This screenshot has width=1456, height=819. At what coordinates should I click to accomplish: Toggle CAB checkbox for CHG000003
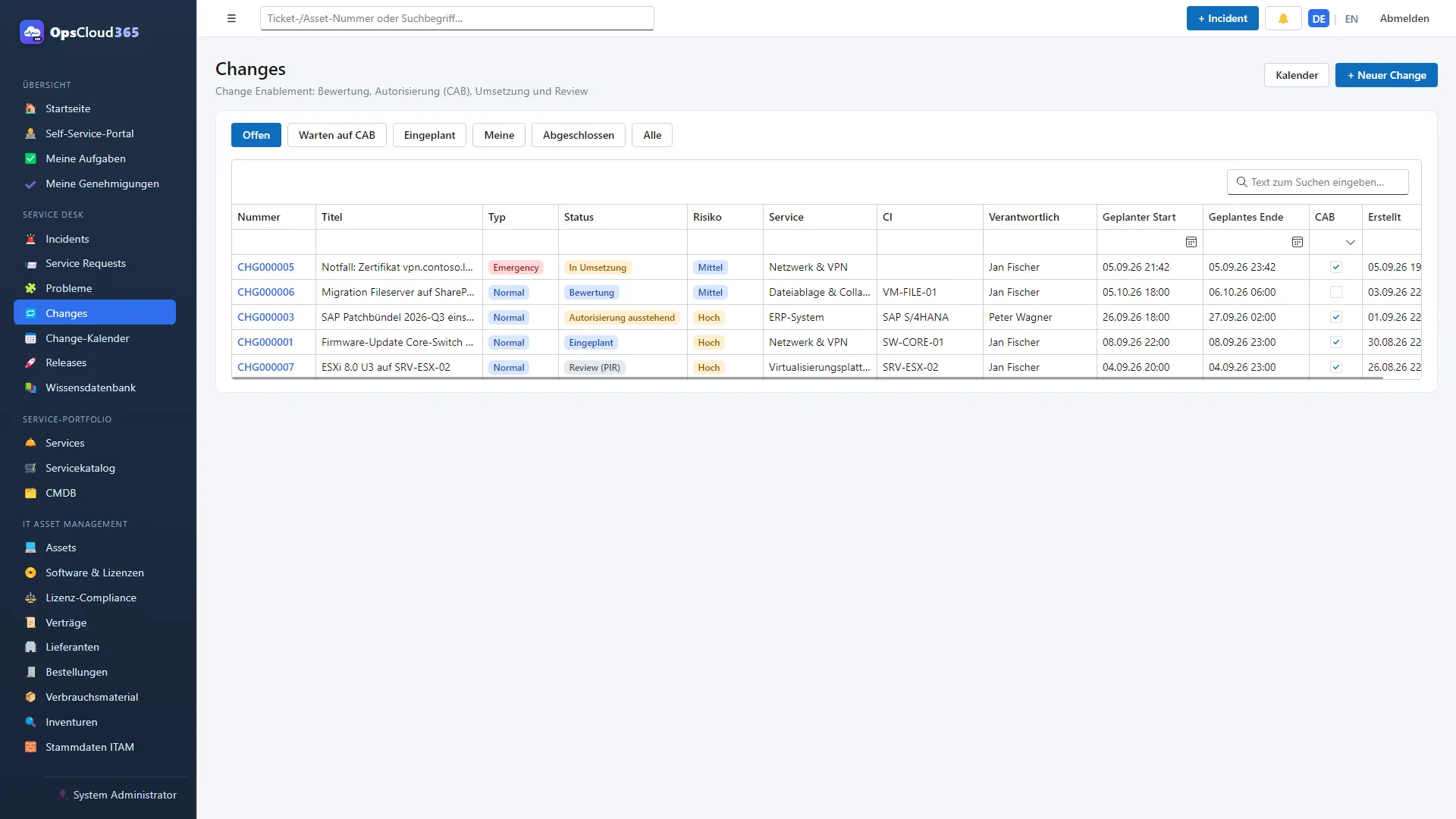(x=1336, y=317)
